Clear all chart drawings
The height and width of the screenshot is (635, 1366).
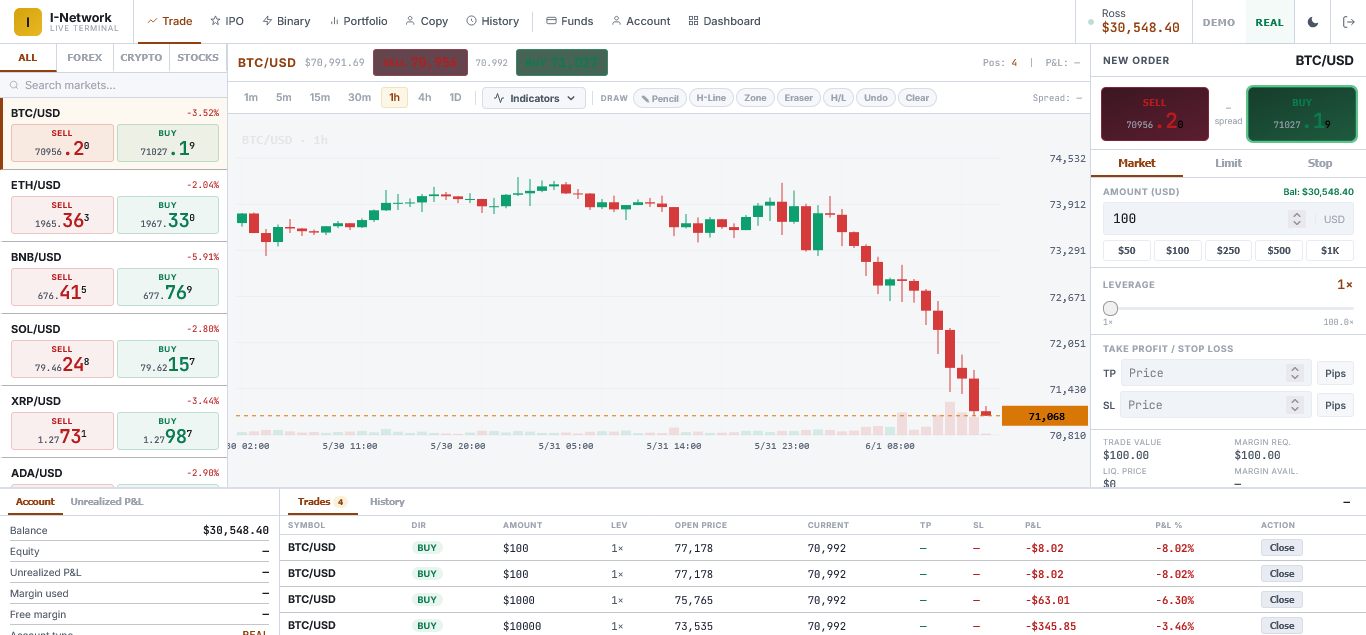(918, 98)
